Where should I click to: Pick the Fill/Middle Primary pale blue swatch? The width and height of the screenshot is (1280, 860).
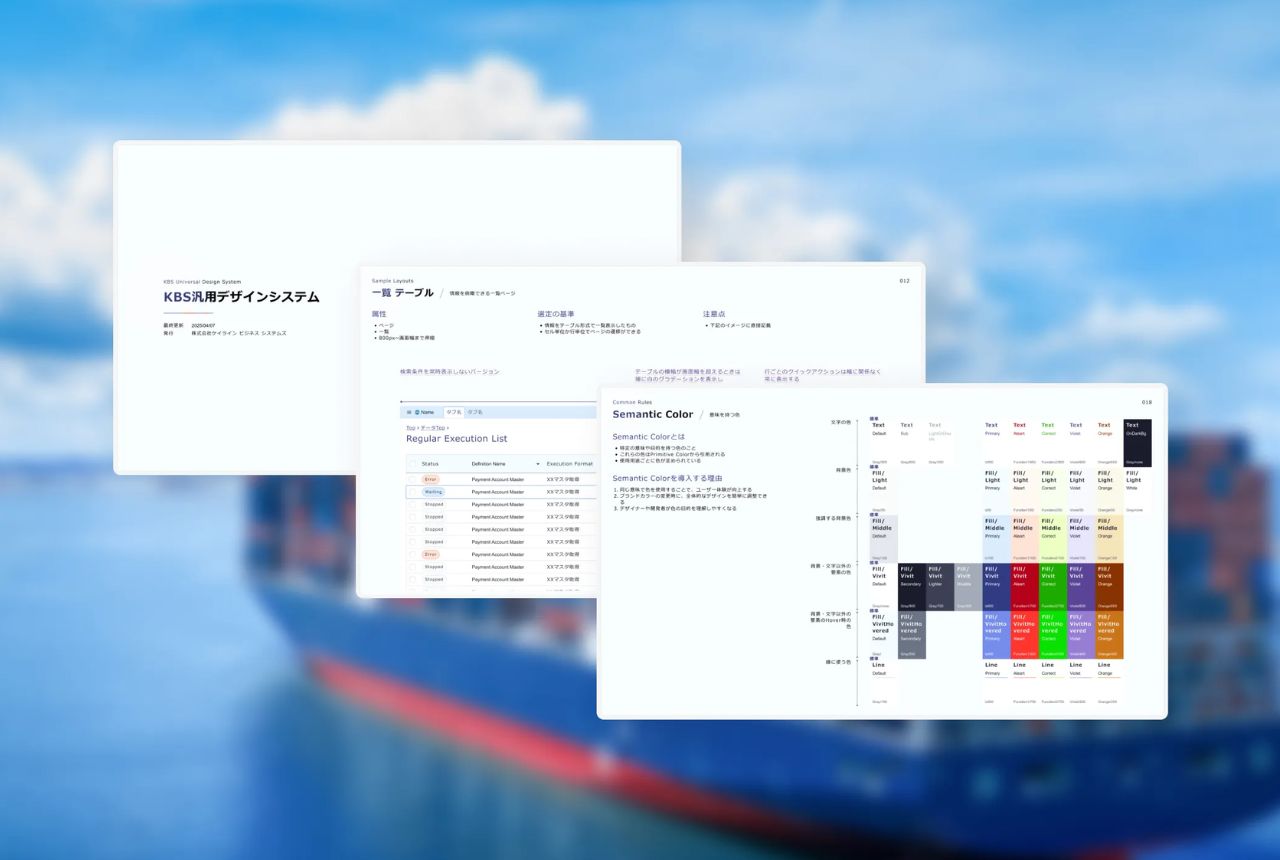coord(996,539)
